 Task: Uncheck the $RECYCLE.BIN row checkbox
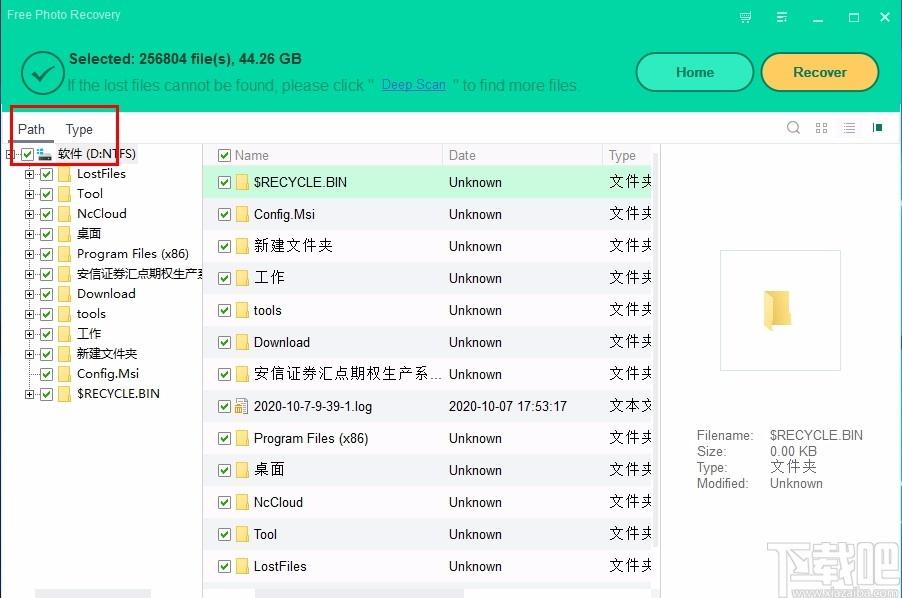224,183
